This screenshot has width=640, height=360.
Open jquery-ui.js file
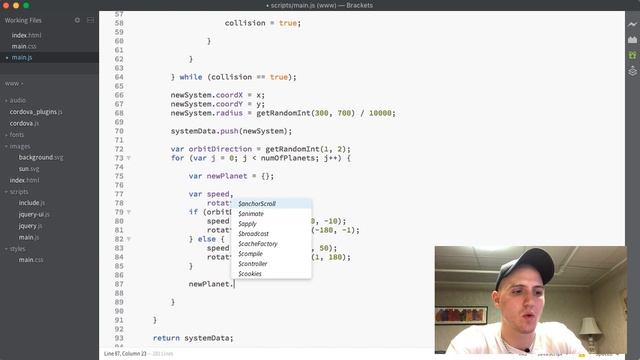(x=34, y=214)
